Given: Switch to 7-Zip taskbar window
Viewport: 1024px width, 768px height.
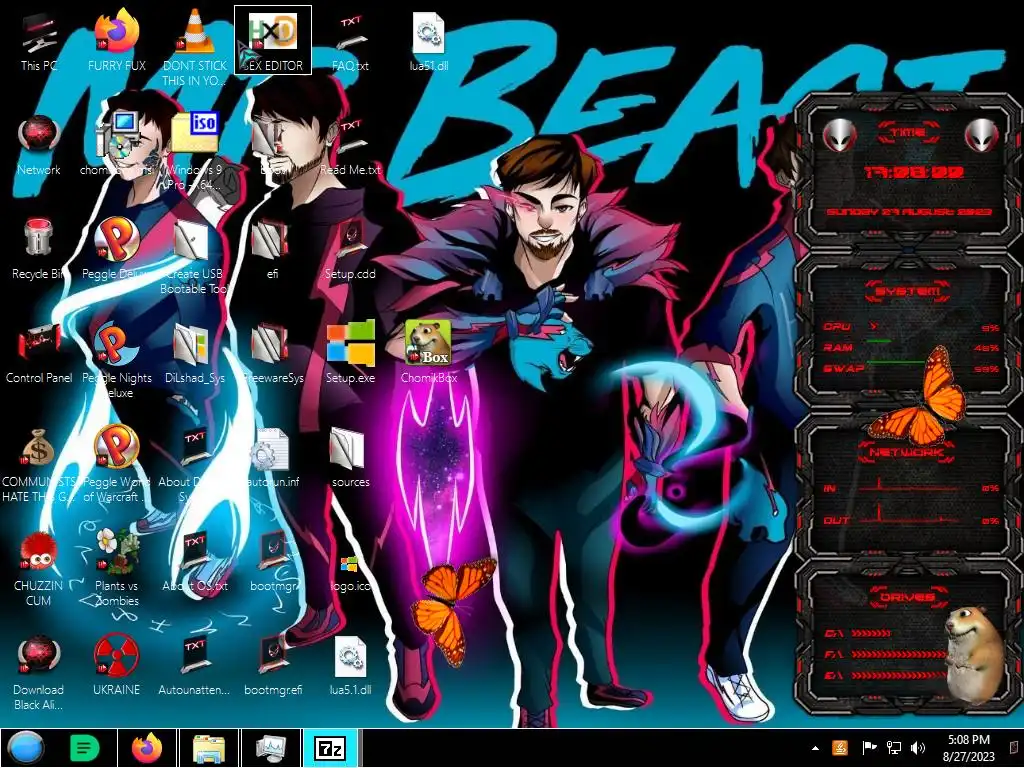Looking at the screenshot, I should 331,748.
